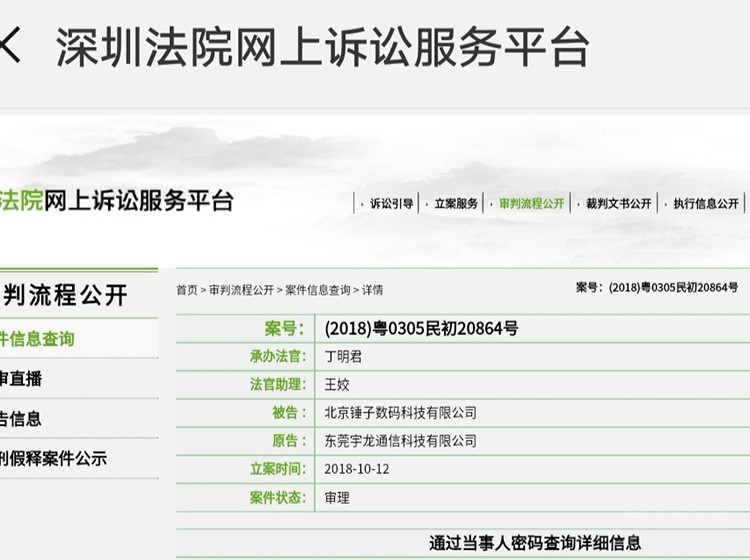Open the 庭审直播 sidebar item
750x560 pixels.
coord(24,379)
